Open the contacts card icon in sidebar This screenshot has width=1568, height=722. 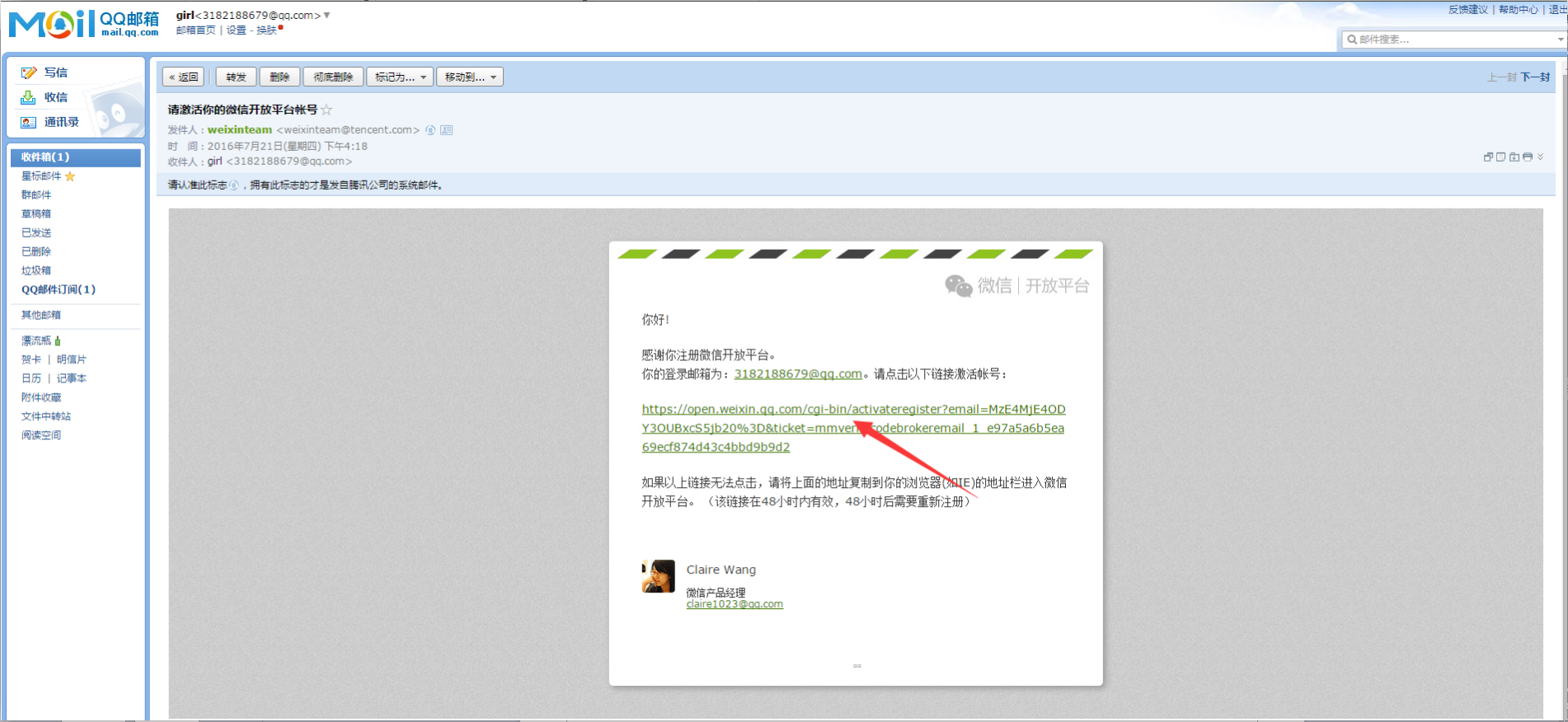tap(29, 122)
